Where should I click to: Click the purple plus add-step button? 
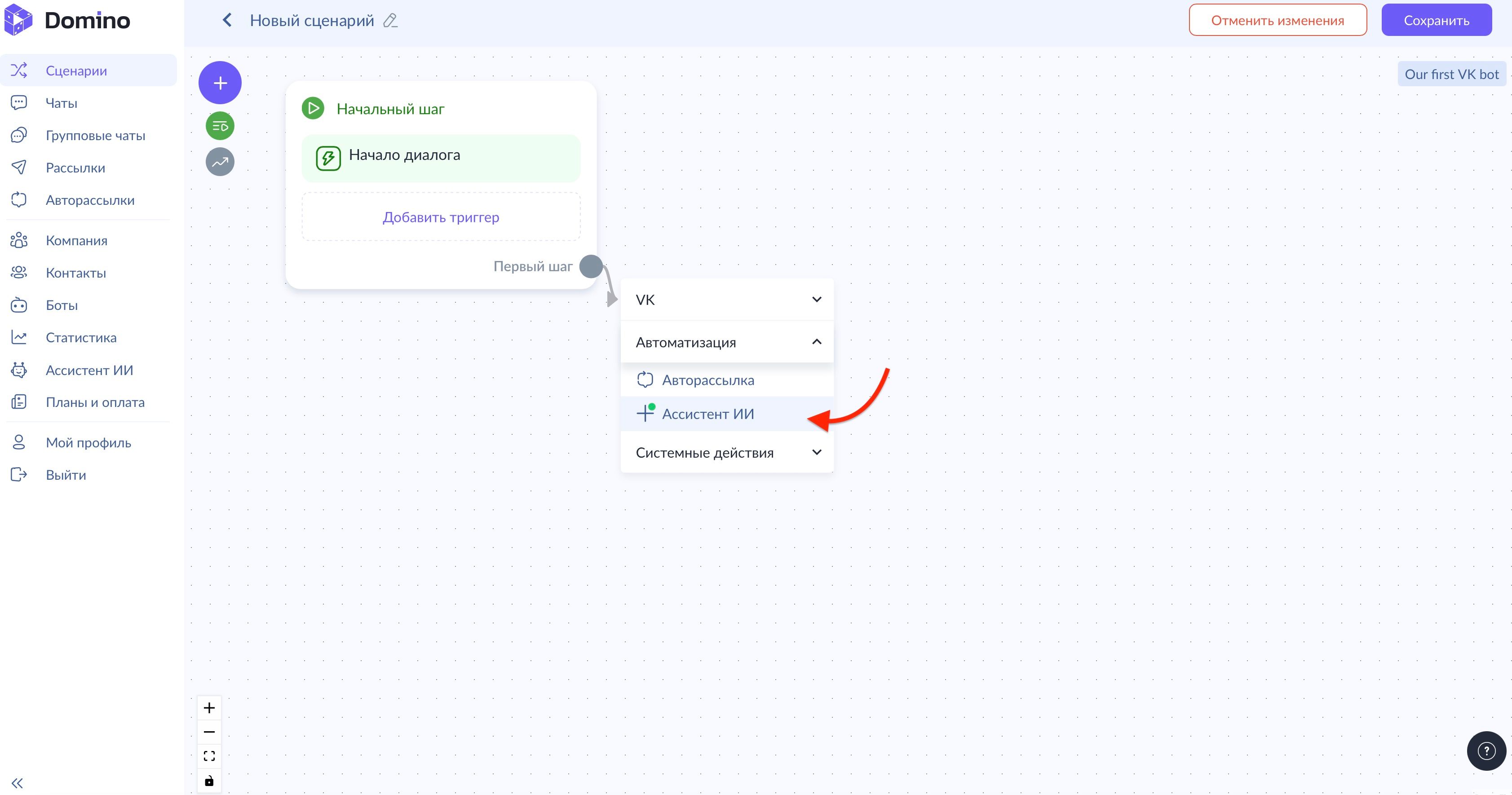pos(220,83)
